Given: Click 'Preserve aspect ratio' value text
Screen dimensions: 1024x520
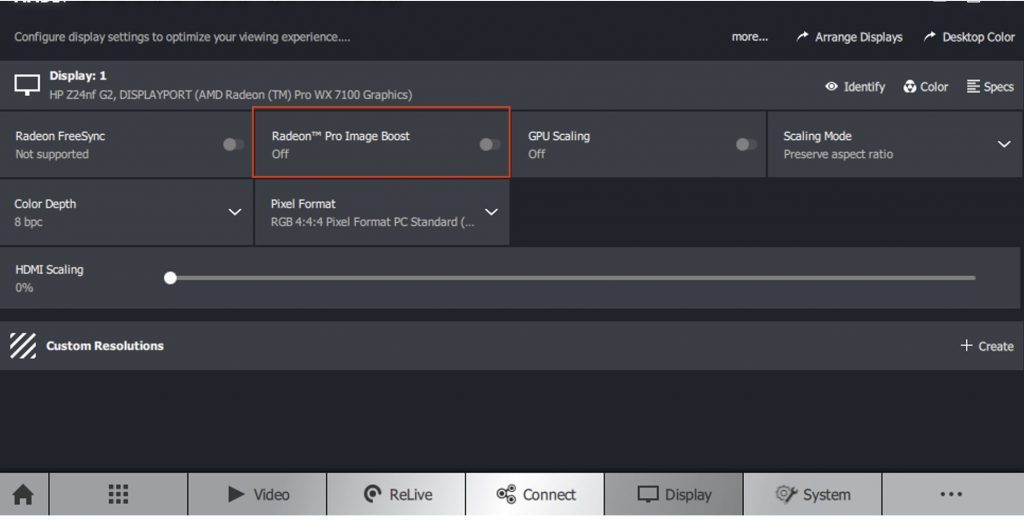Looking at the screenshot, I should (838, 155).
